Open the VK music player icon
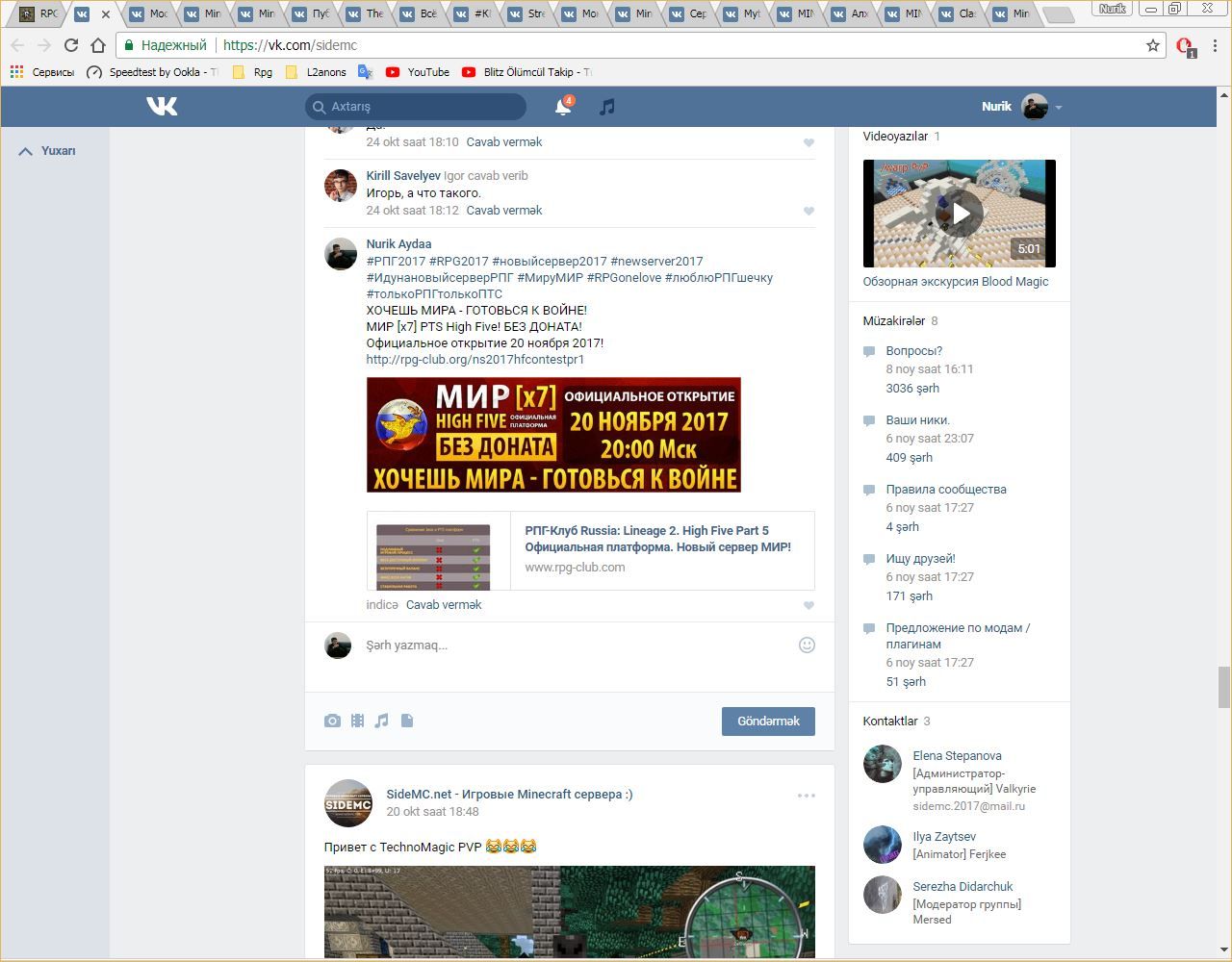This screenshot has width=1232, height=962. click(606, 107)
